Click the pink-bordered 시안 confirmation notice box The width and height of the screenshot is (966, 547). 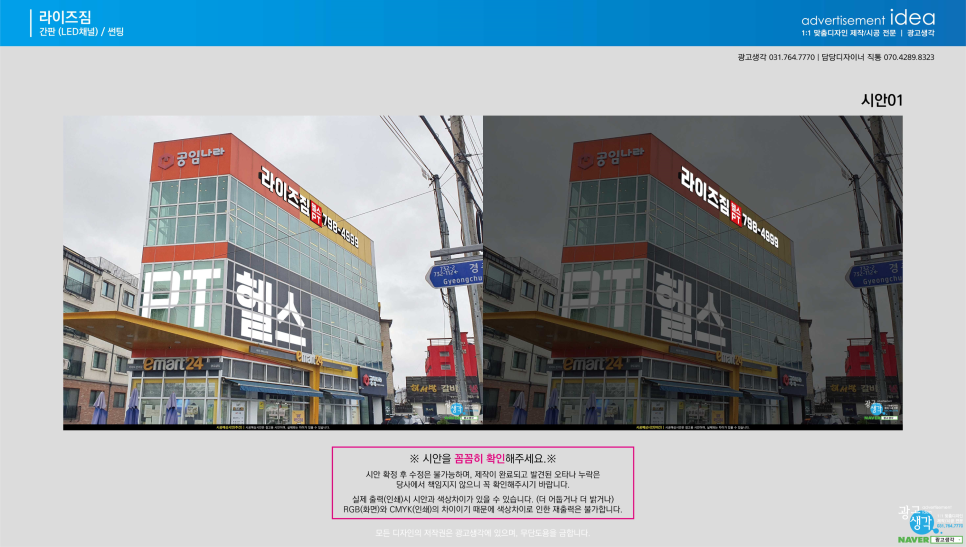483,483
